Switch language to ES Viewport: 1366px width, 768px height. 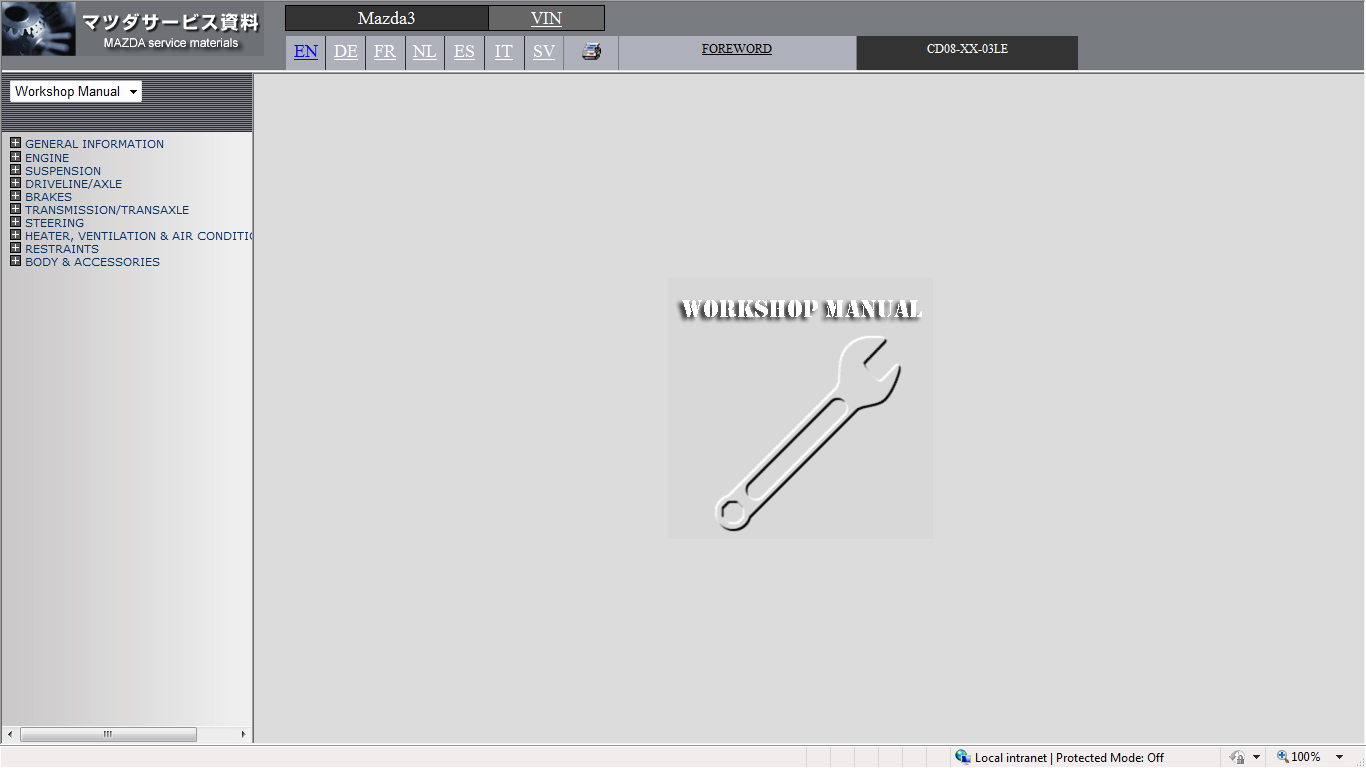pyautogui.click(x=464, y=52)
